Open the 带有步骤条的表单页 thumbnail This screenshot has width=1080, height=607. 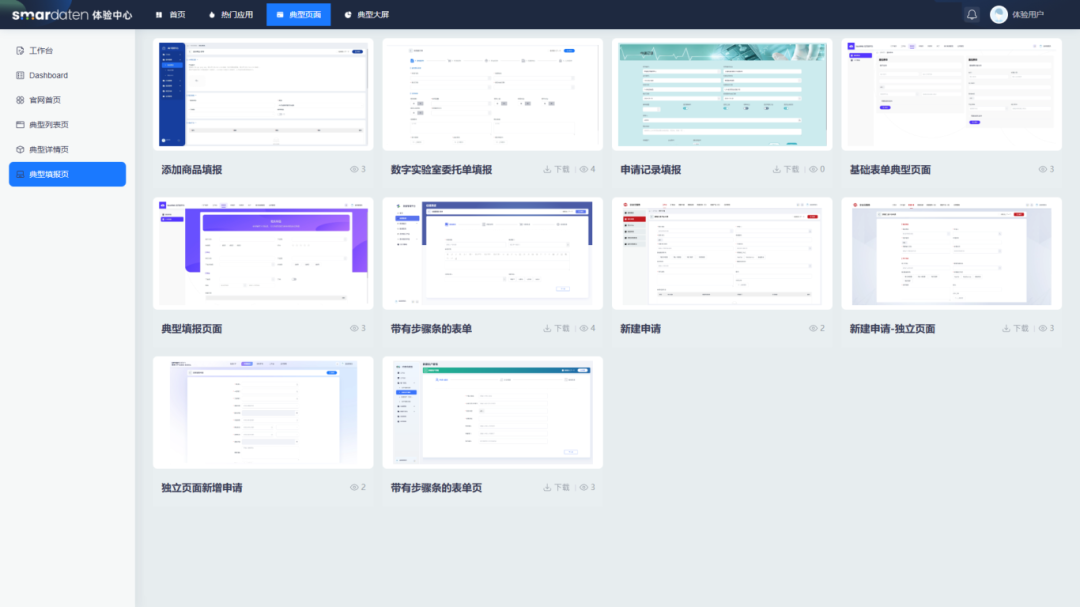coord(492,413)
